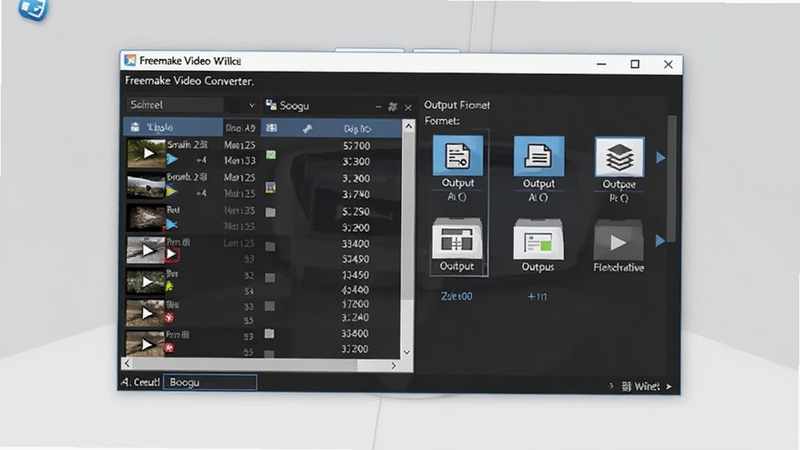800x450 pixels.
Task: Click the +11 link
Action: (537, 296)
